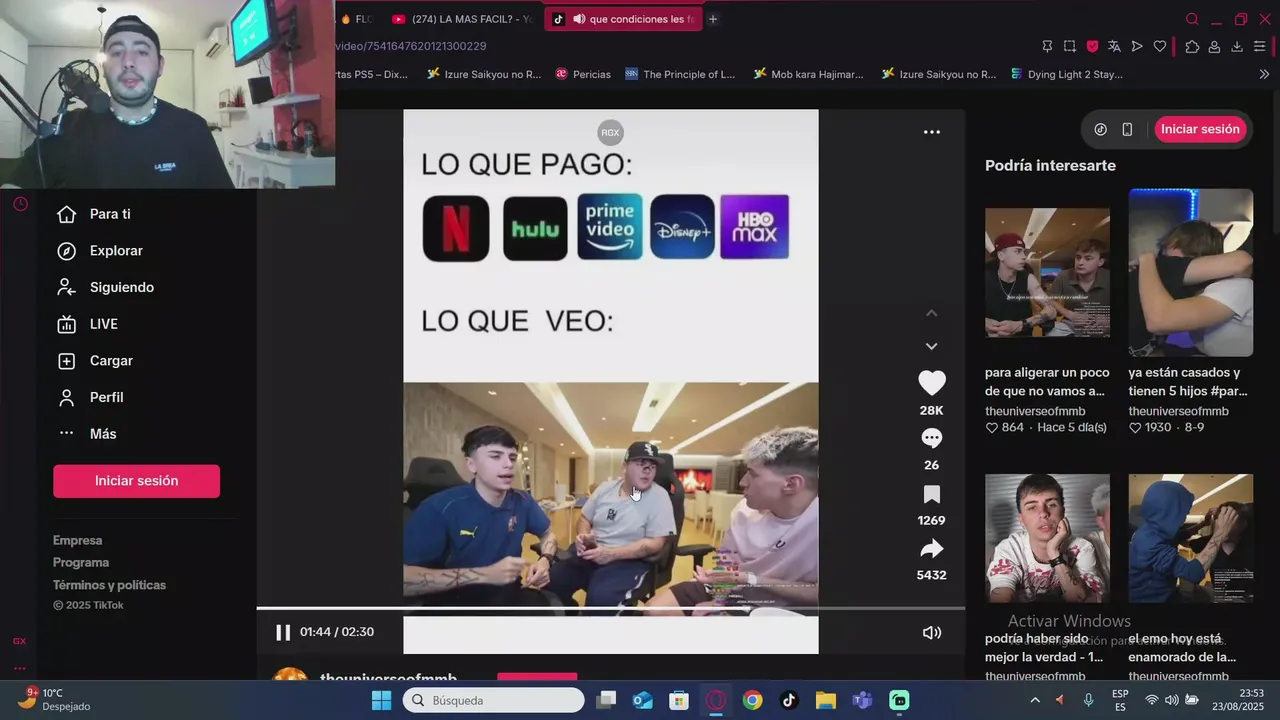Select the 'que condiciones les' TikTok tab
This screenshot has height=720, width=1280.
623,19
